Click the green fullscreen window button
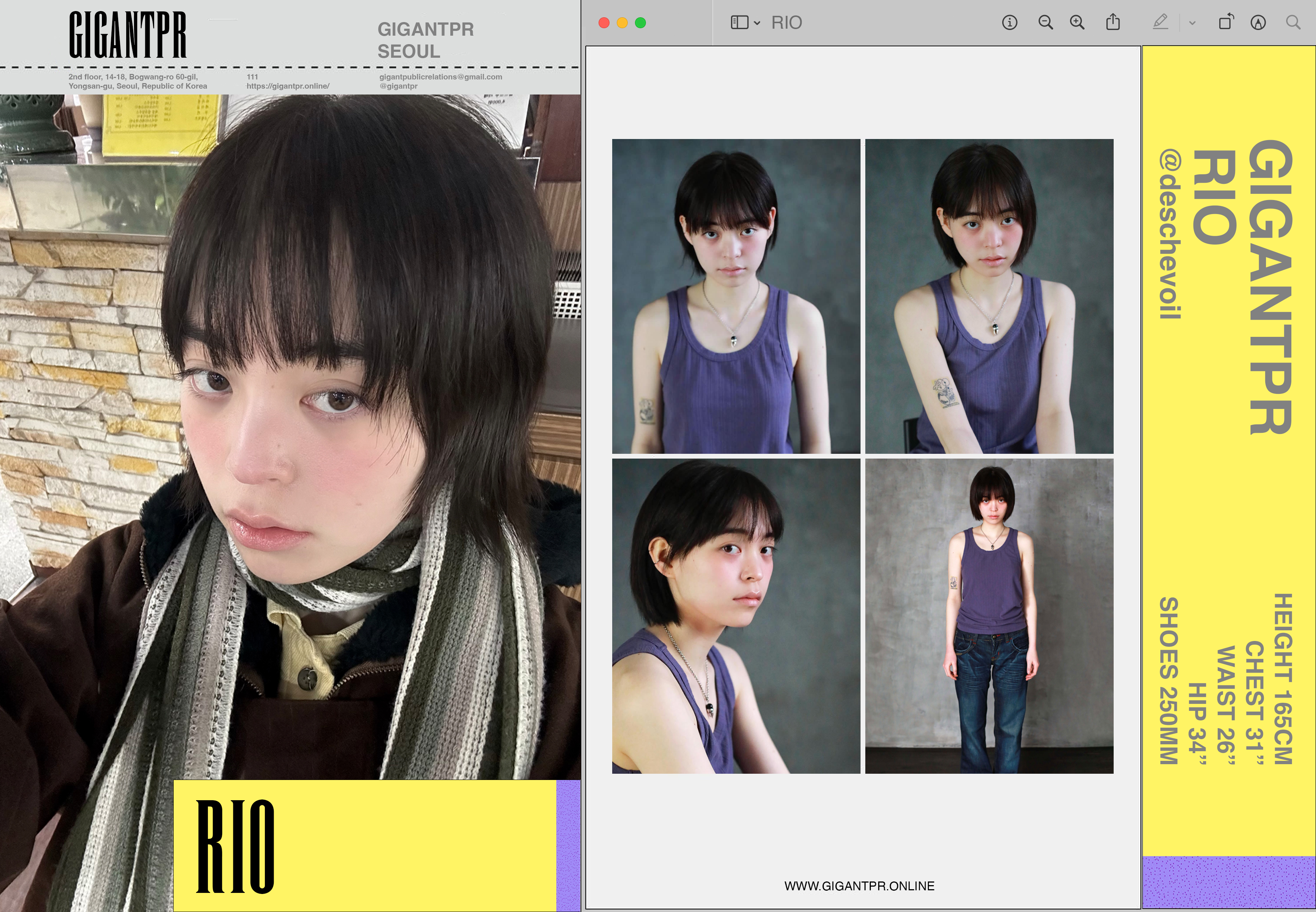1316x912 pixels. 640,23
